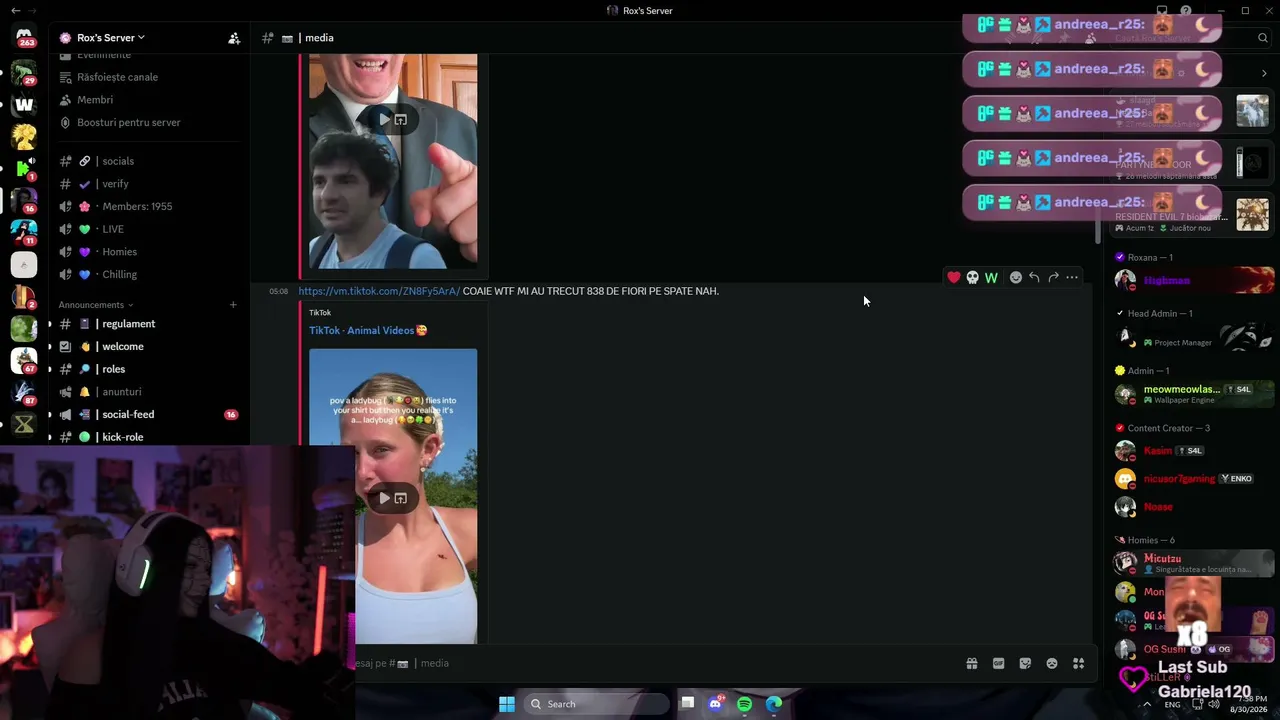
Task: Open the gift button in message bar
Action: point(971,663)
